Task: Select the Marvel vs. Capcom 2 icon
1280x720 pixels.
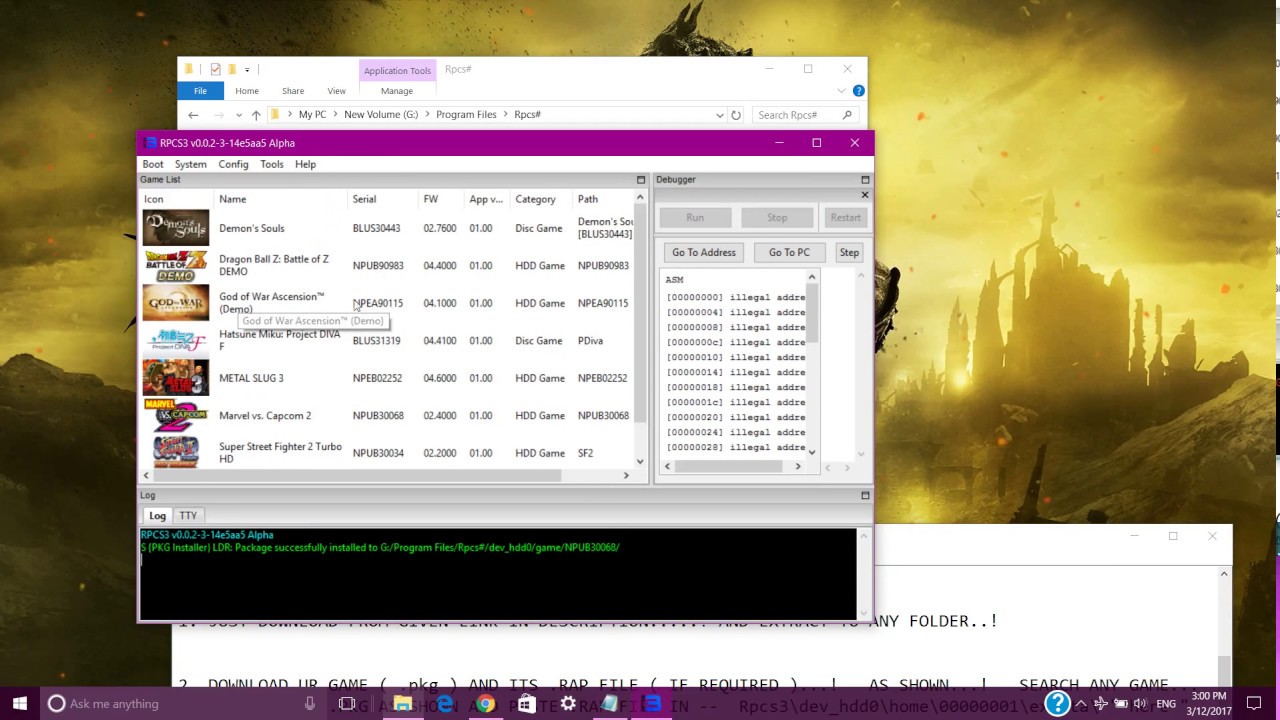Action: pyautogui.click(x=176, y=415)
